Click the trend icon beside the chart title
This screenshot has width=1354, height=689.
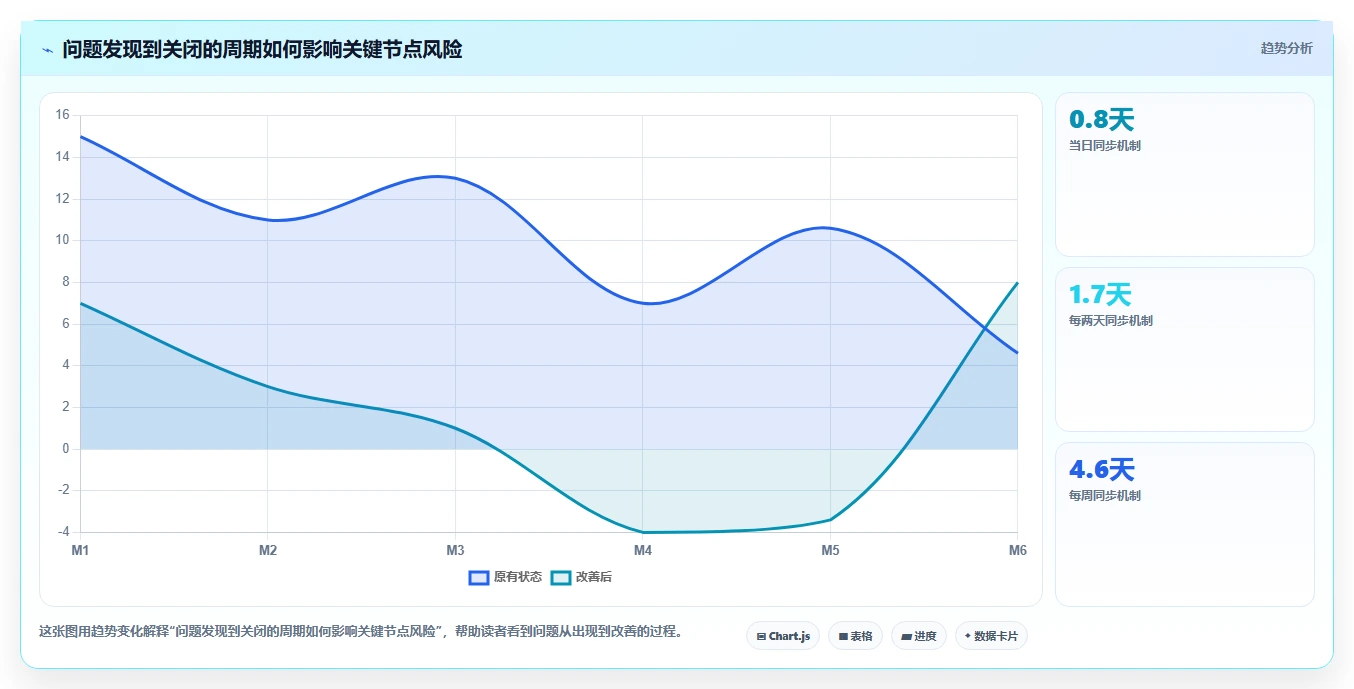tap(48, 50)
